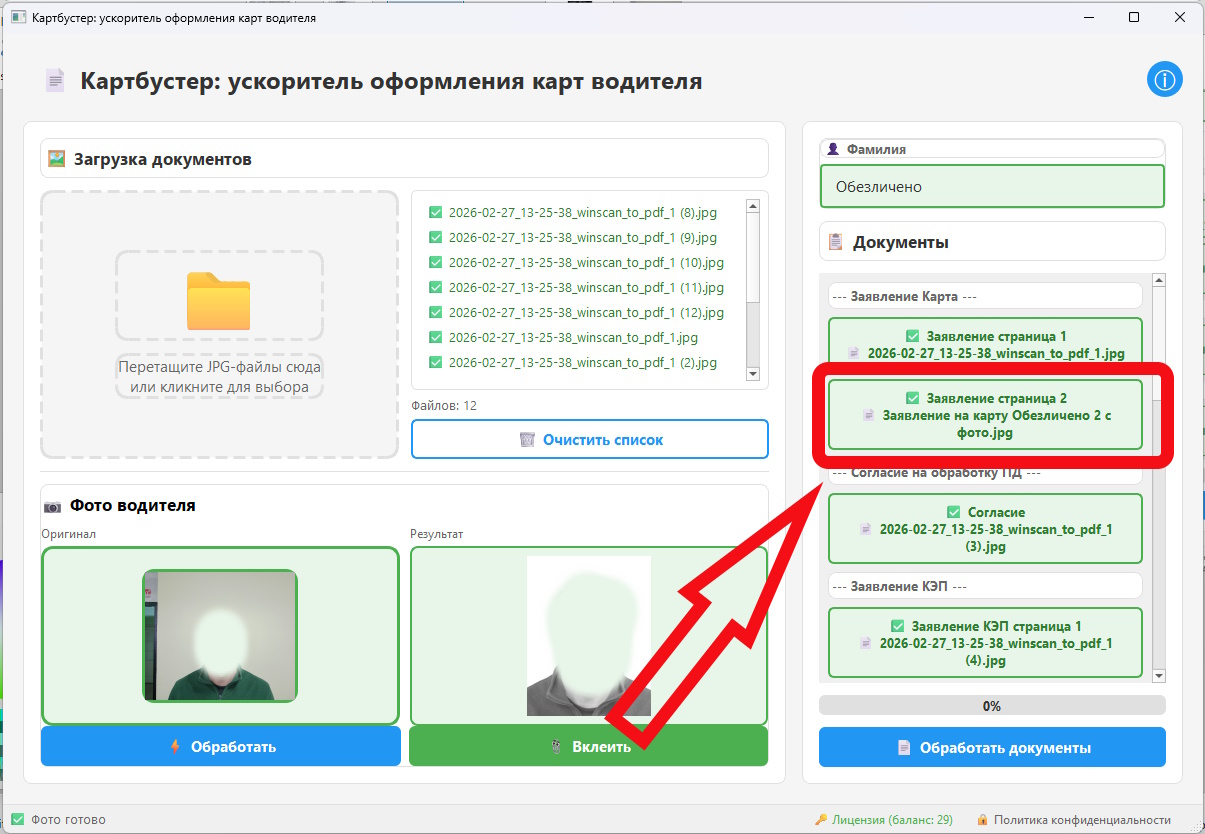This screenshot has height=834, width=1205.
Task: Click the documents panel scroll-down arrow
Action: tap(1159, 676)
